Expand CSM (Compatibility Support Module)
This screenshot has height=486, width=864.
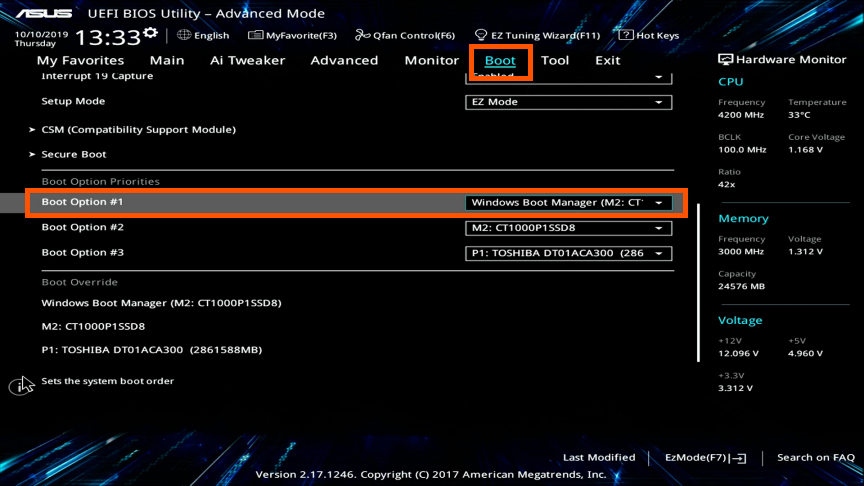point(138,130)
